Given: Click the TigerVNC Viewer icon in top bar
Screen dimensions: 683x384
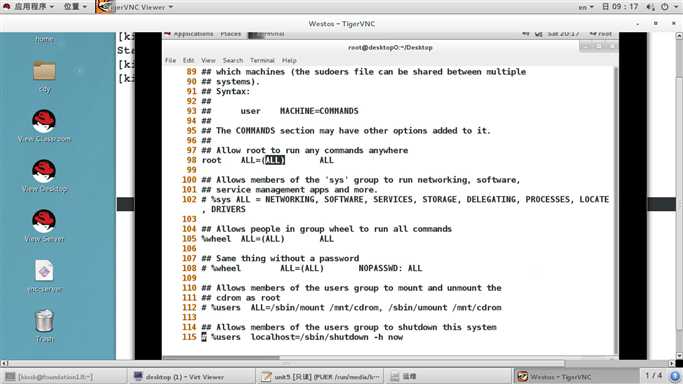Looking at the screenshot, I should click(104, 7).
